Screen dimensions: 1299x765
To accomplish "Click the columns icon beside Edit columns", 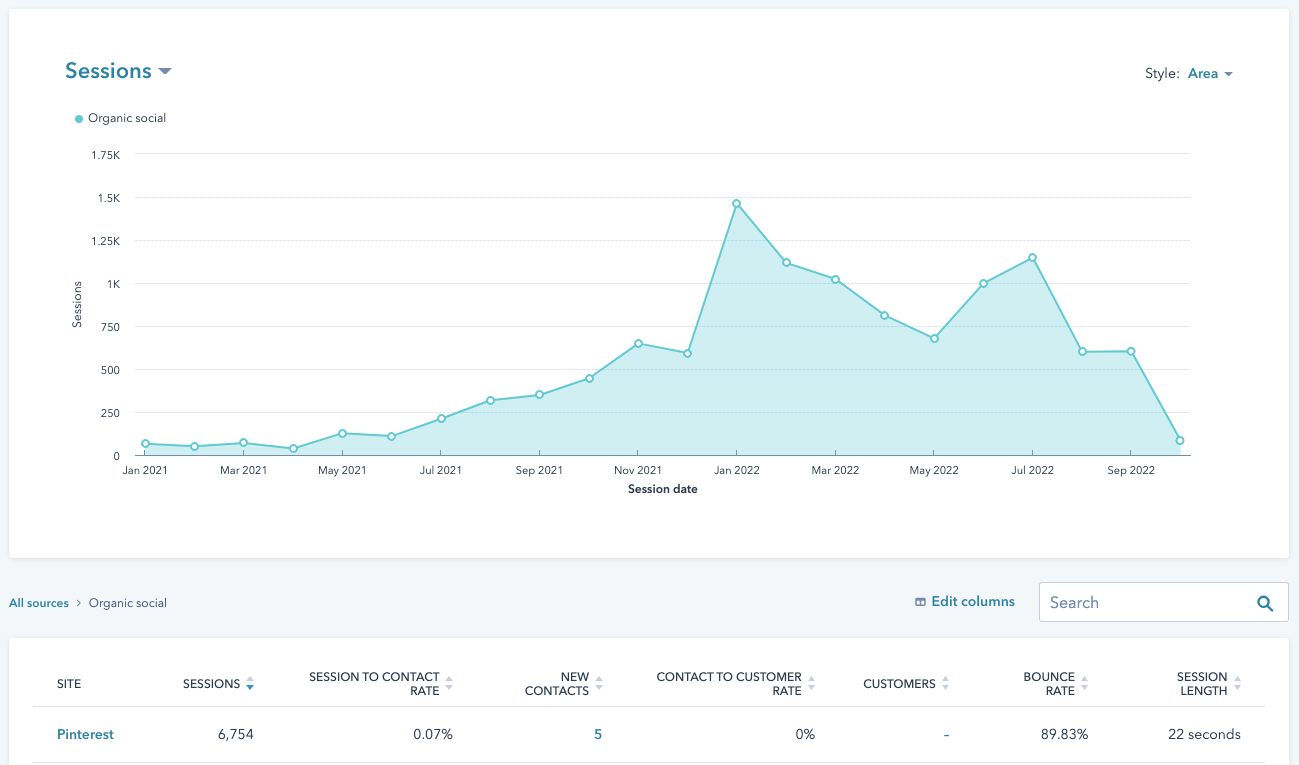I will (920, 602).
